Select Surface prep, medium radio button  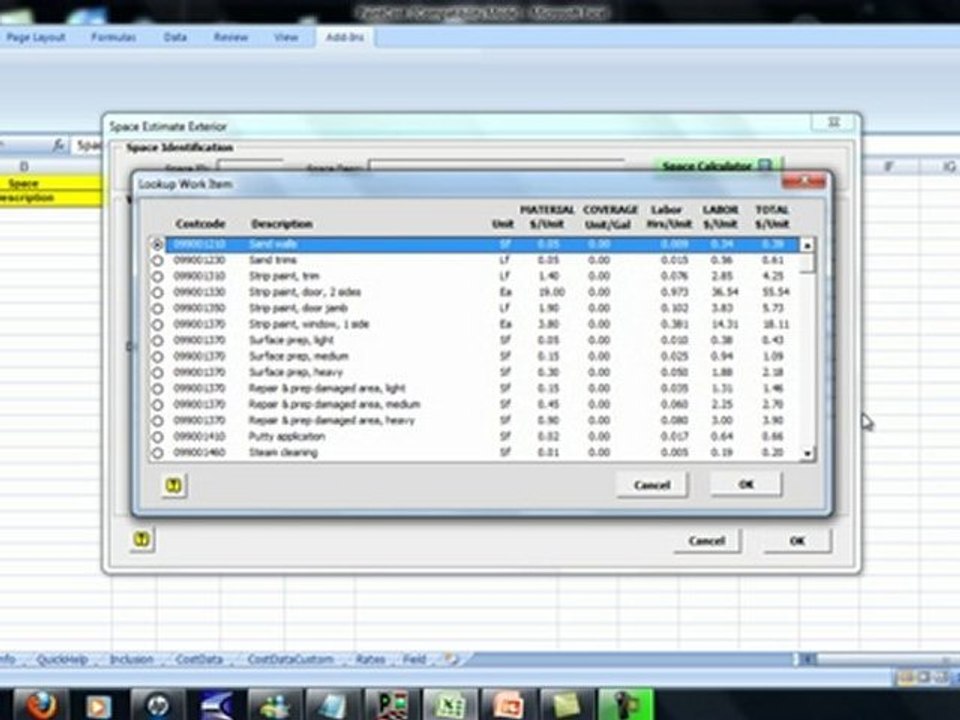pyautogui.click(x=157, y=356)
